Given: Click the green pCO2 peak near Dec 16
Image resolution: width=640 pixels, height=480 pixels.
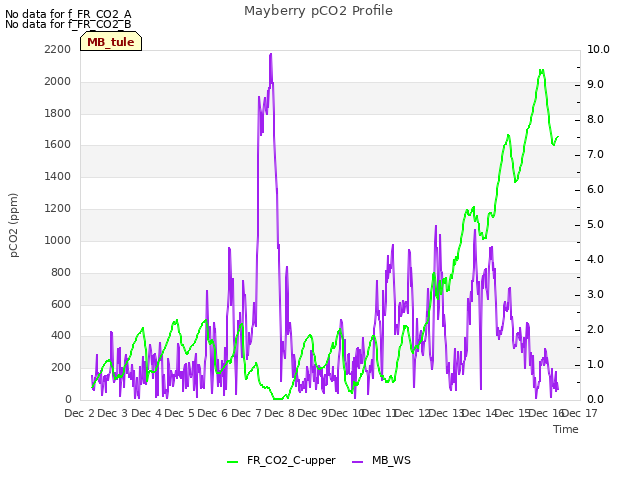Looking at the screenshot, I should (x=541, y=71).
